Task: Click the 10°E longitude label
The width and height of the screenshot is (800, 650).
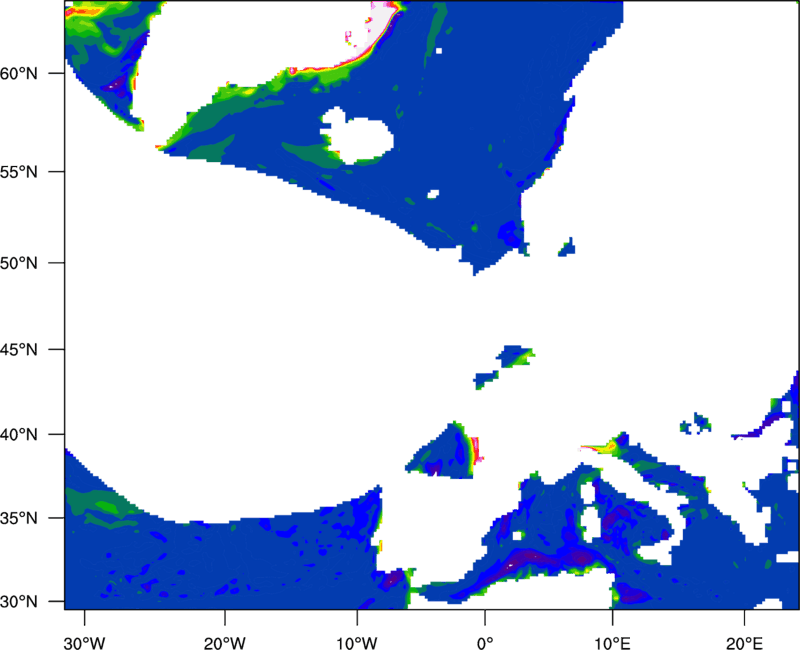Action: click(612, 643)
